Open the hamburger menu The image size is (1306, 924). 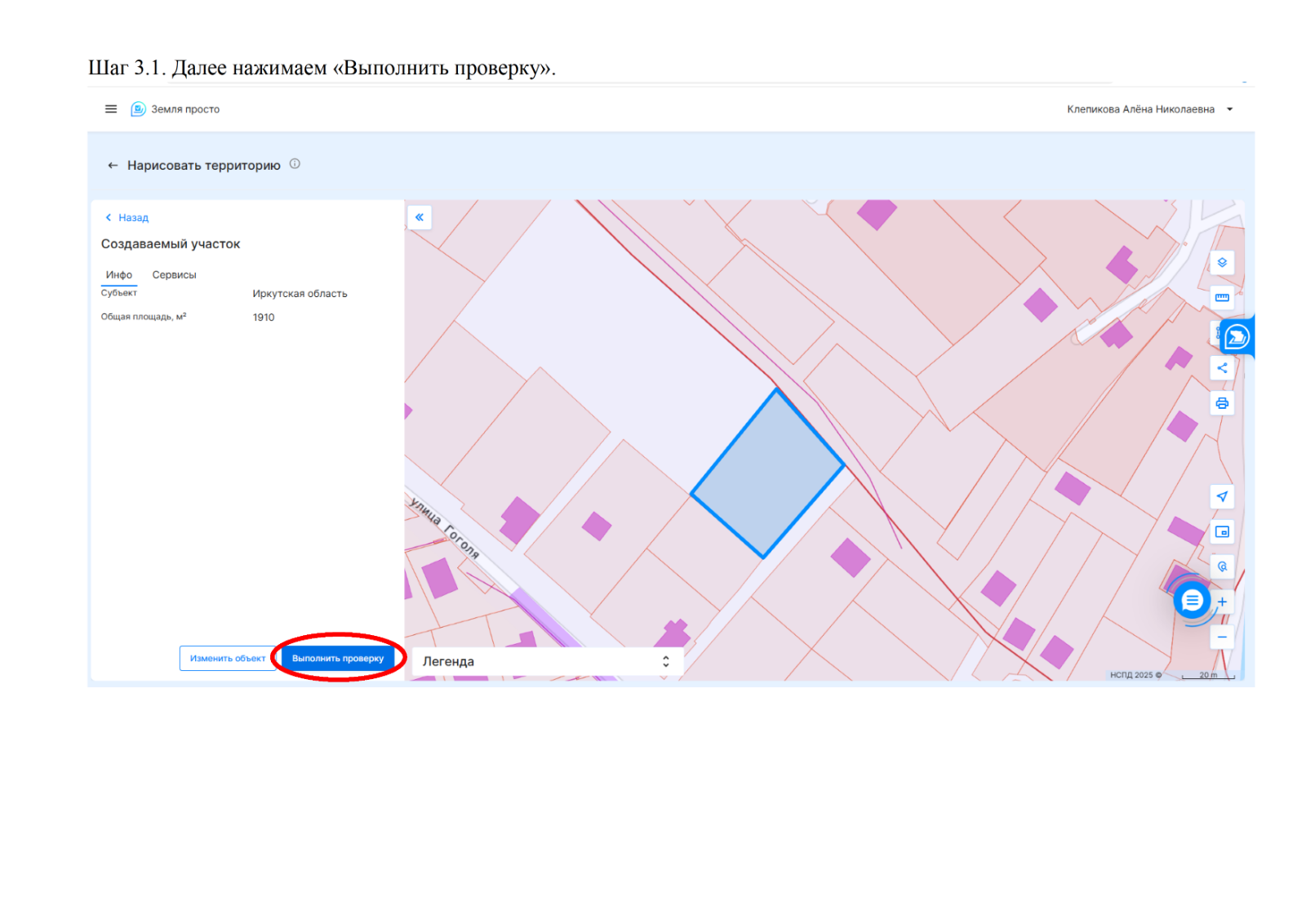pyautogui.click(x=111, y=109)
